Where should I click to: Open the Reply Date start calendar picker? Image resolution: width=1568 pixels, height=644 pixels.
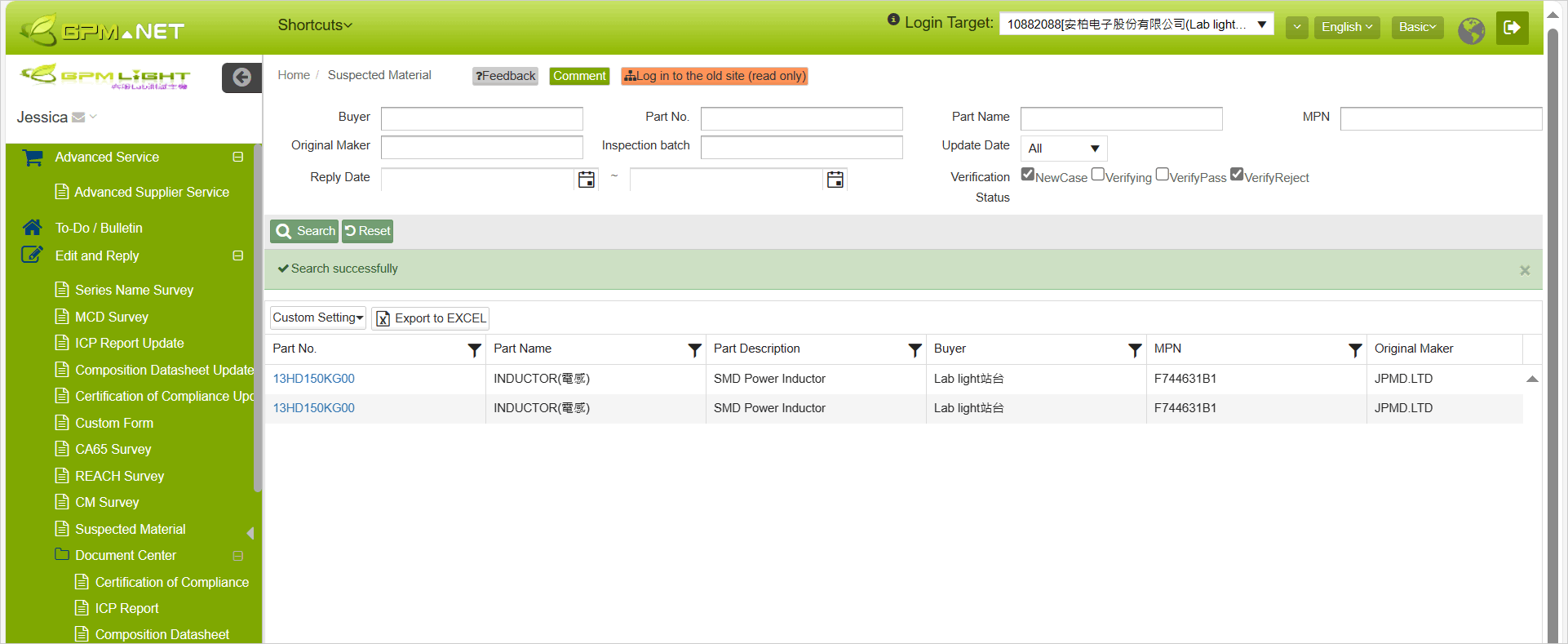(x=586, y=180)
